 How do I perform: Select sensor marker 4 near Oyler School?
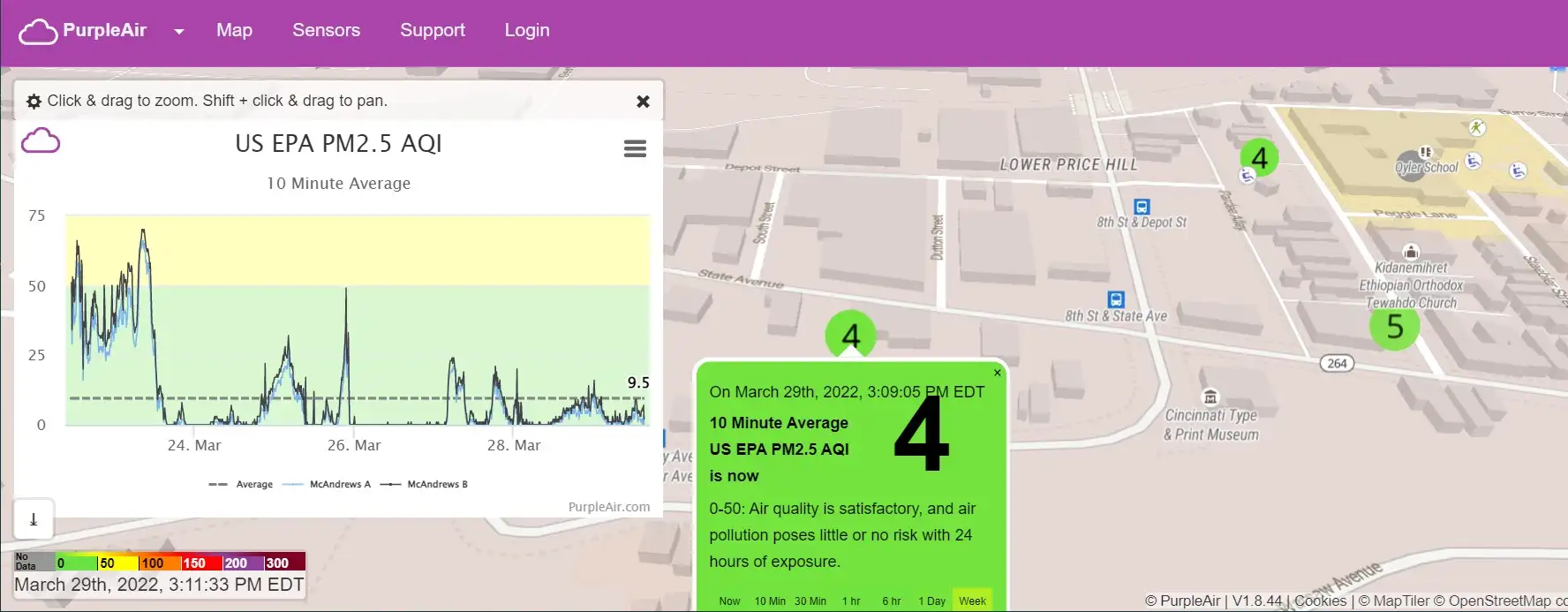[x=1259, y=158]
